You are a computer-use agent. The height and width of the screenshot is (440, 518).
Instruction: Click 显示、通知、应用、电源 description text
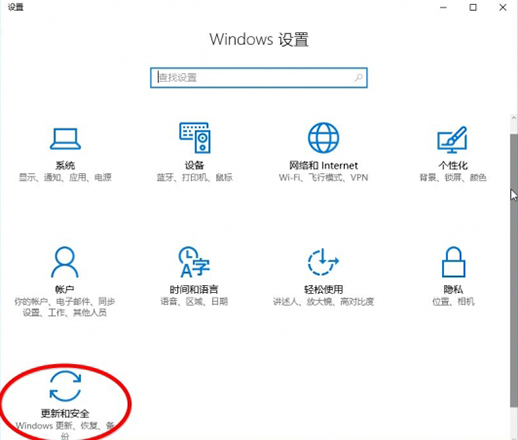[x=65, y=177]
